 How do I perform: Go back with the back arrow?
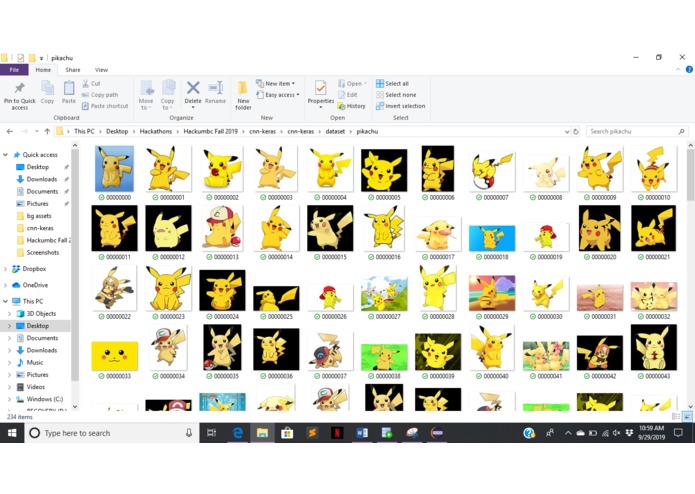(x=10, y=132)
